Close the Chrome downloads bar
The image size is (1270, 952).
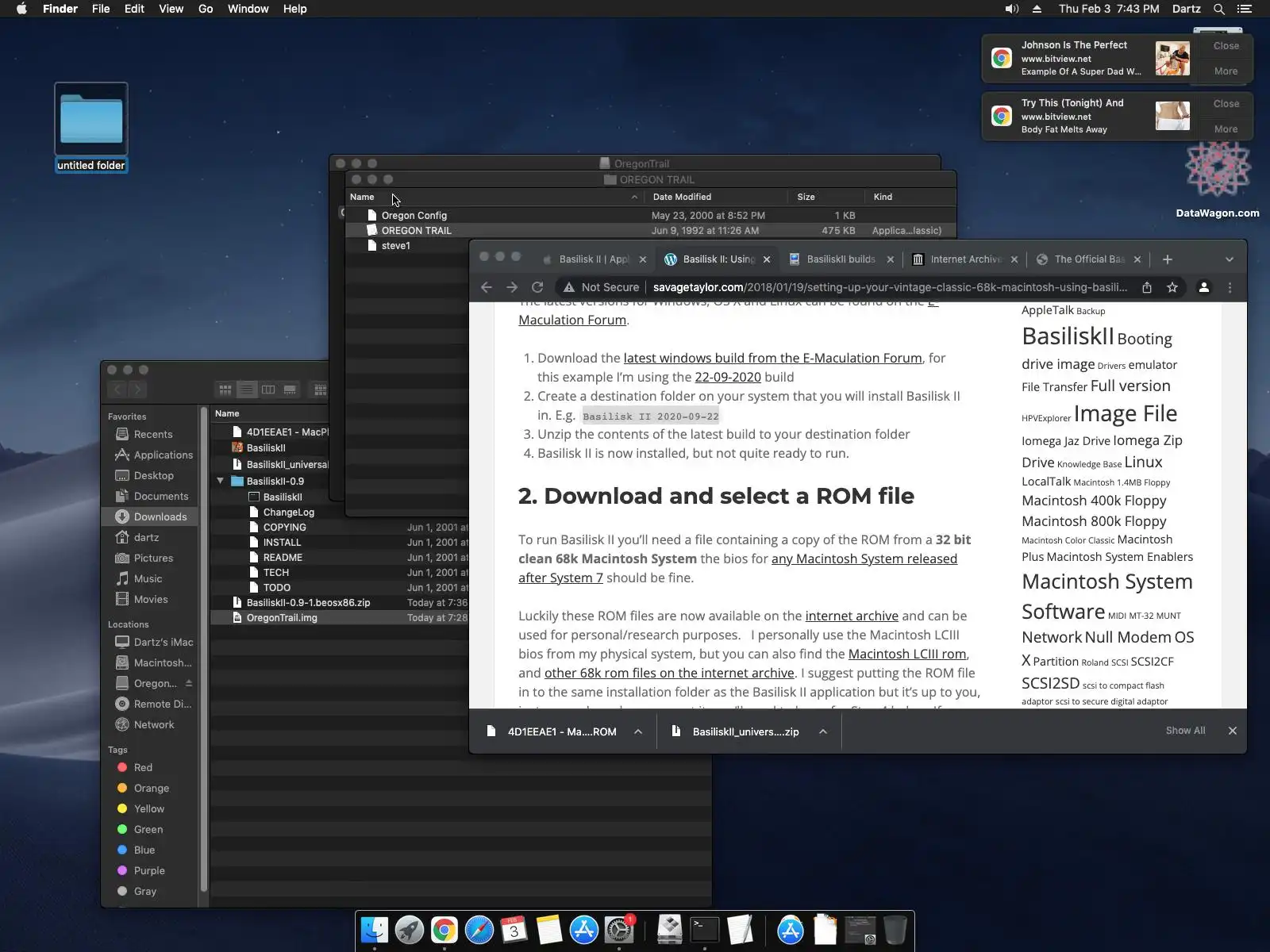(1233, 731)
